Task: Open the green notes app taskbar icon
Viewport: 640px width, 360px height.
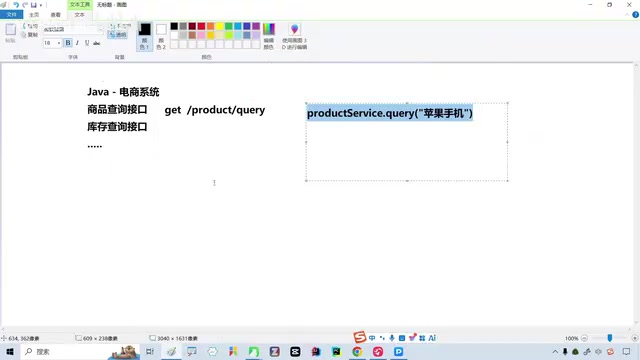Action: (x=253, y=351)
